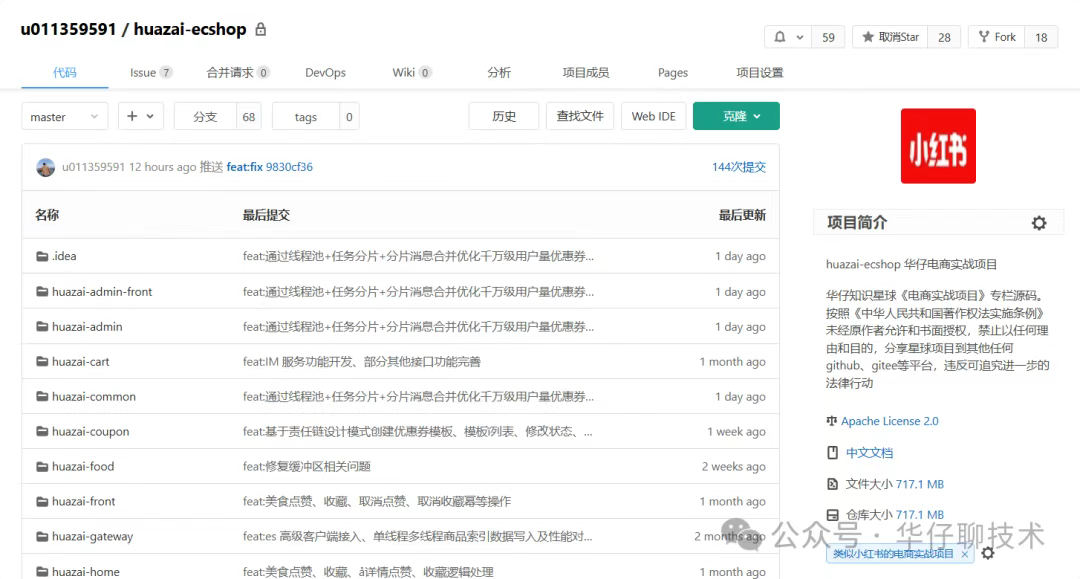1080x579 pixels.
Task: Click the huazai-admin folder icon
Action: [x=42, y=326]
